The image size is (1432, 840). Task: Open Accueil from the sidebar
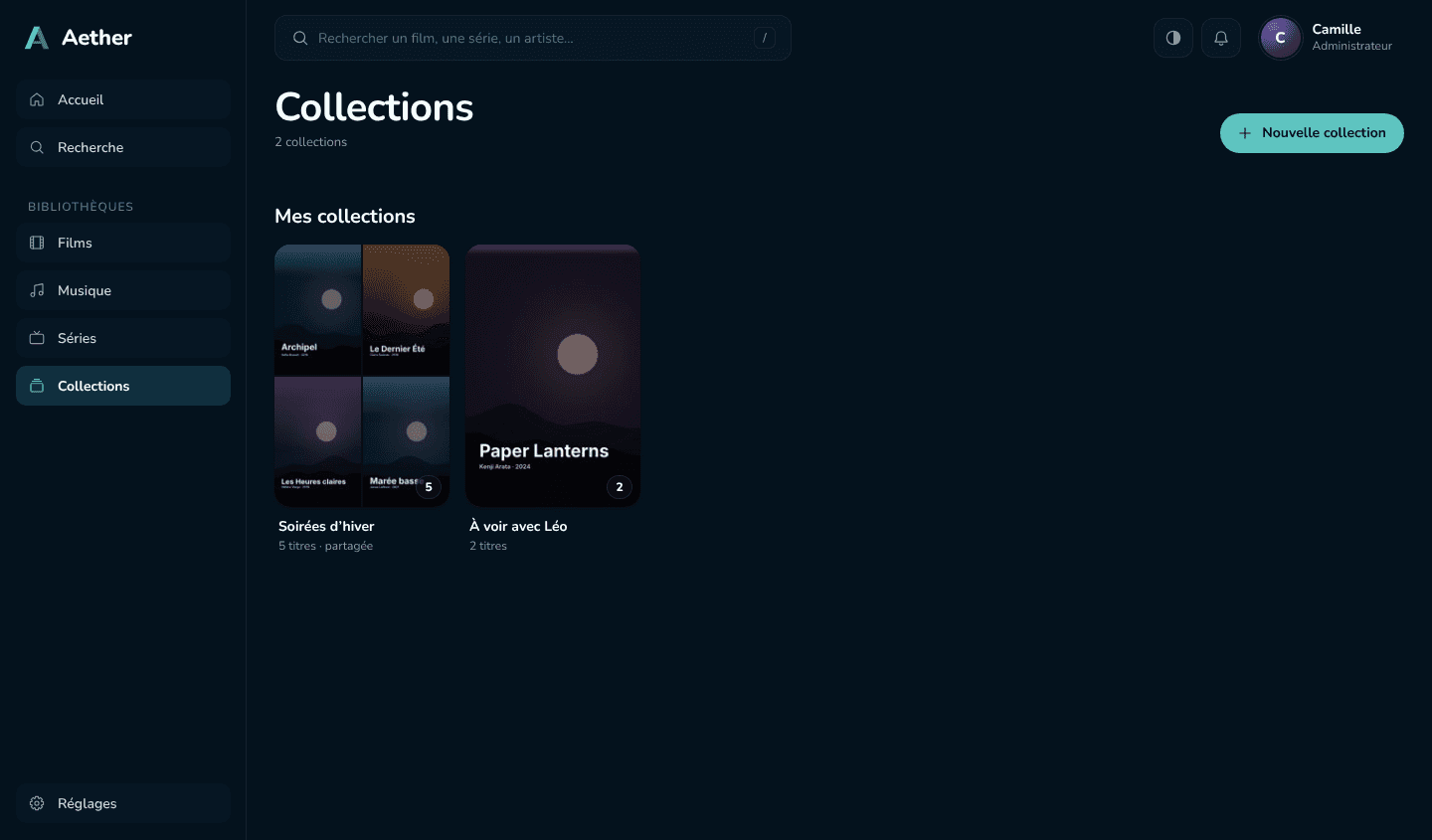123,99
